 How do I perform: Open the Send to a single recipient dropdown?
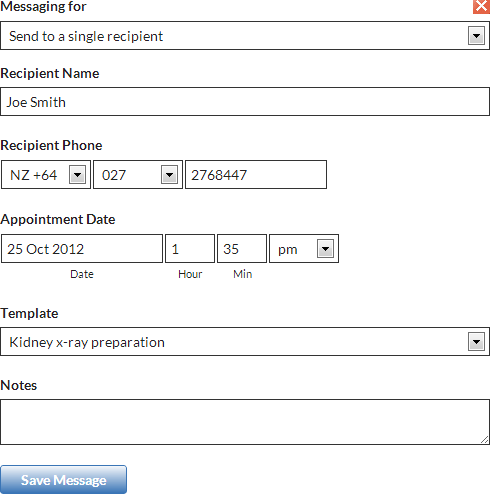tap(245, 36)
